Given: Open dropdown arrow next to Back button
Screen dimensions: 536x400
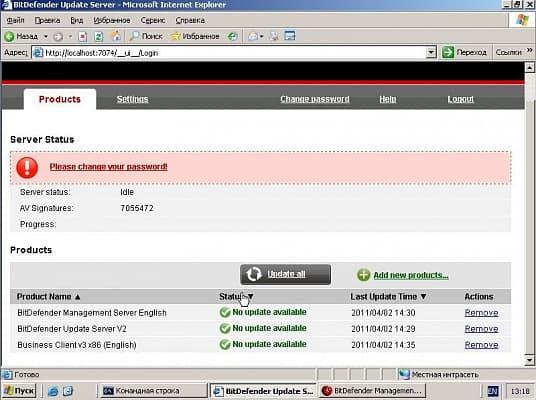Looking at the screenshot, I should tap(46, 36).
